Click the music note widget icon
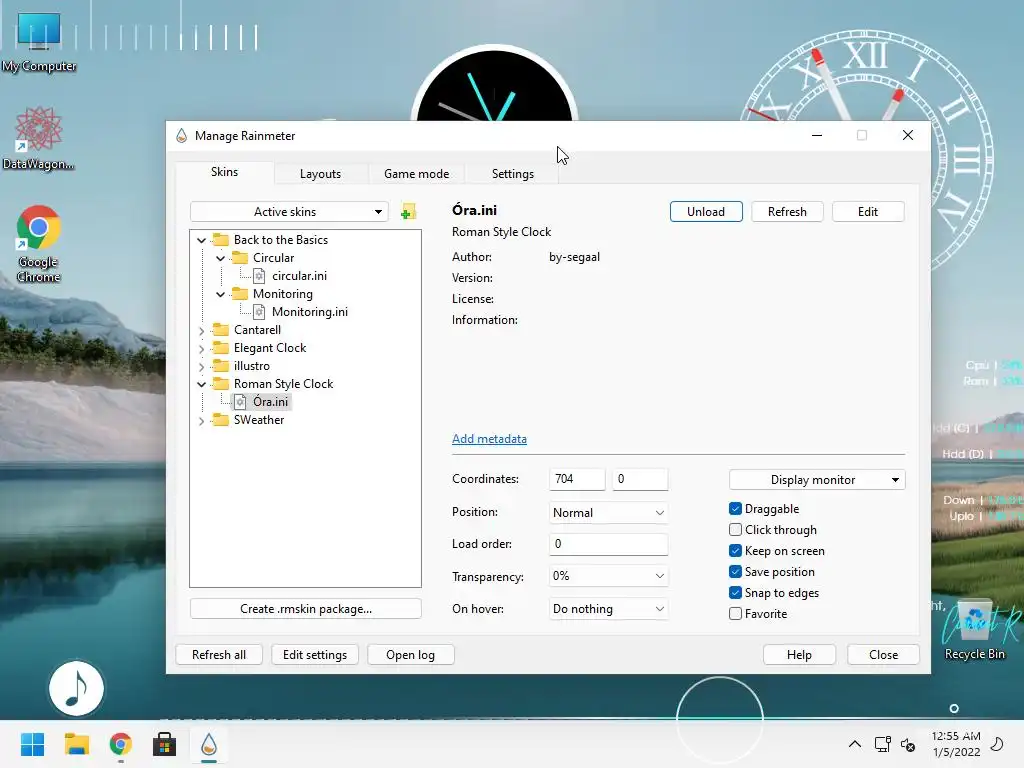The image size is (1024, 768). [x=76, y=688]
